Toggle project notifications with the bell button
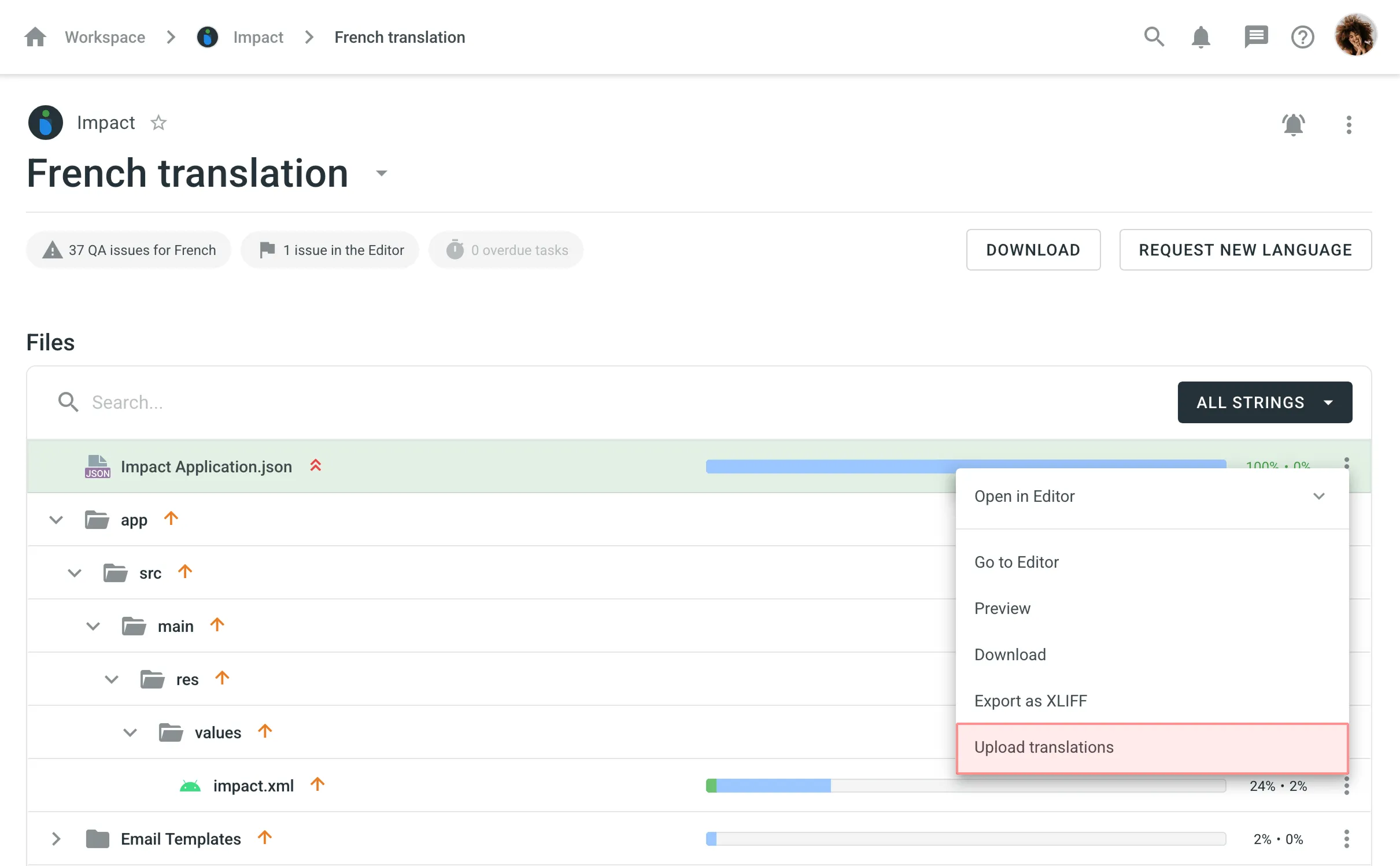 (1294, 124)
